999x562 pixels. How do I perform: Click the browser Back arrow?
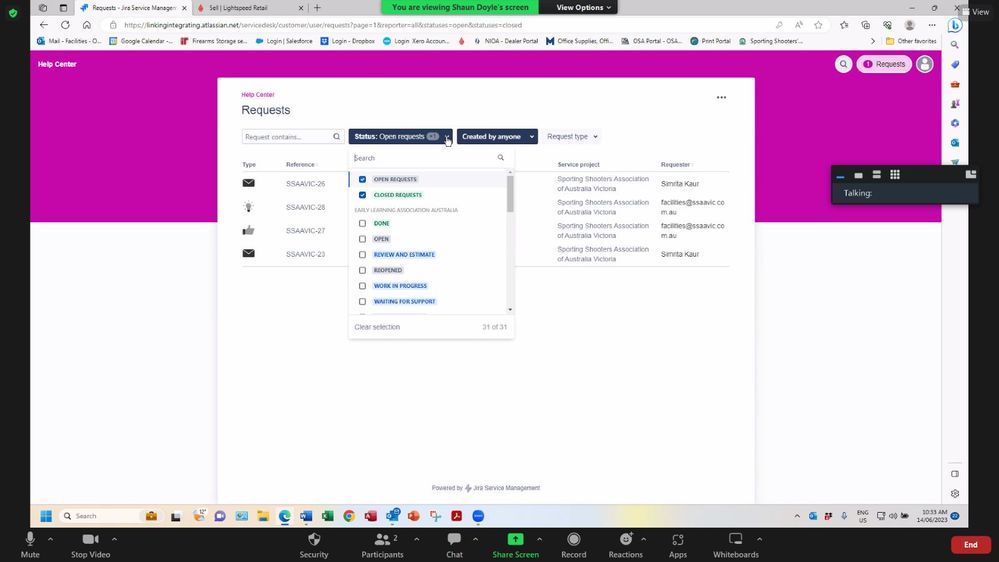43,25
